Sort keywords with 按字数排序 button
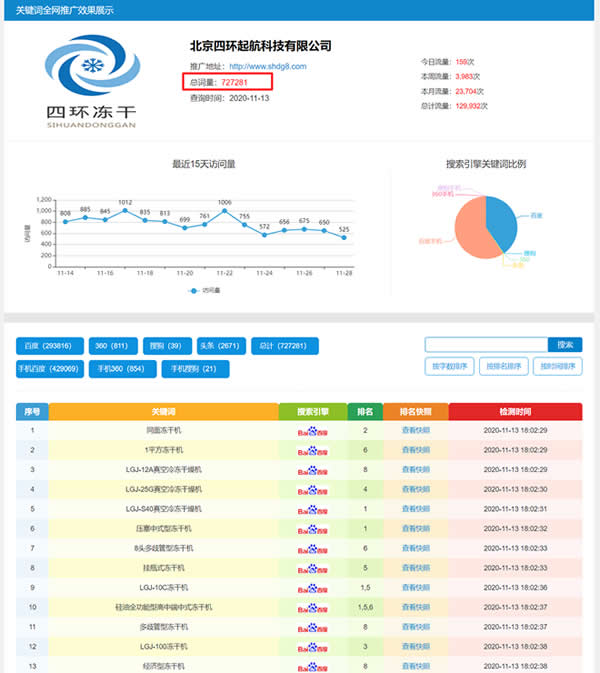 click(449, 367)
